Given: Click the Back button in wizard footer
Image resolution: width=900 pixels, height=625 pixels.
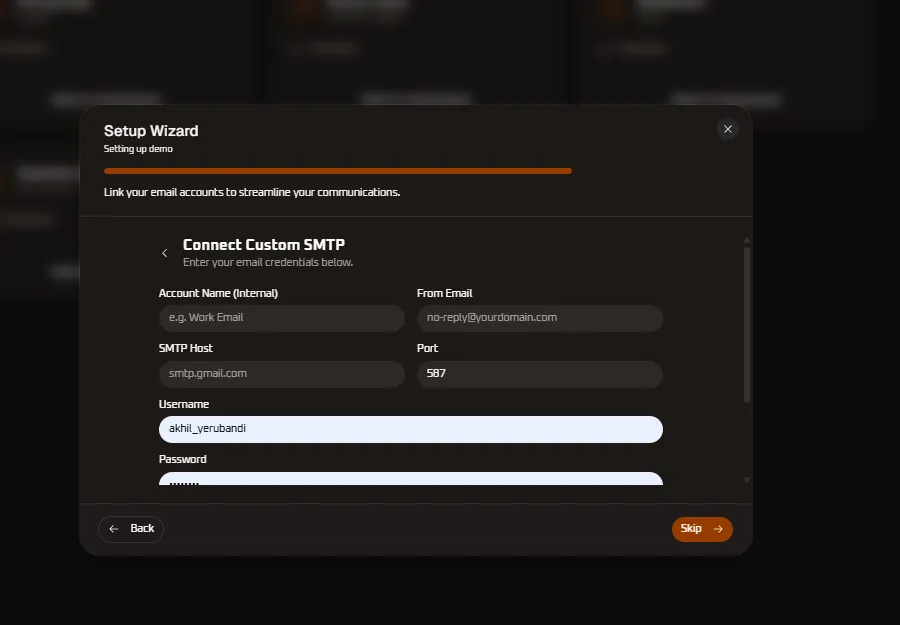Looking at the screenshot, I should (x=131, y=529).
